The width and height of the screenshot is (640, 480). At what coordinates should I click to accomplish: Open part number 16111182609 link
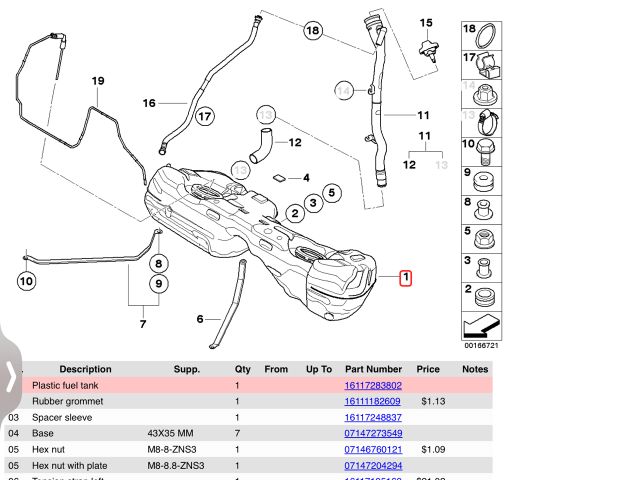[373, 401]
